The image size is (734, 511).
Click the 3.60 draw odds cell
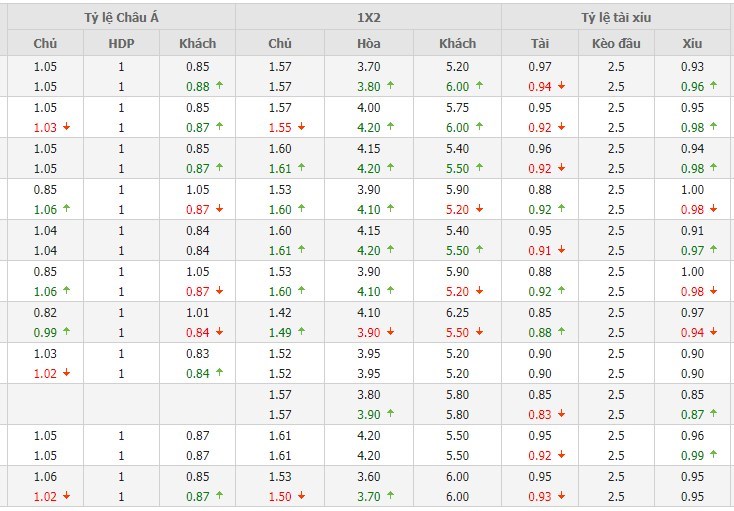coord(368,476)
